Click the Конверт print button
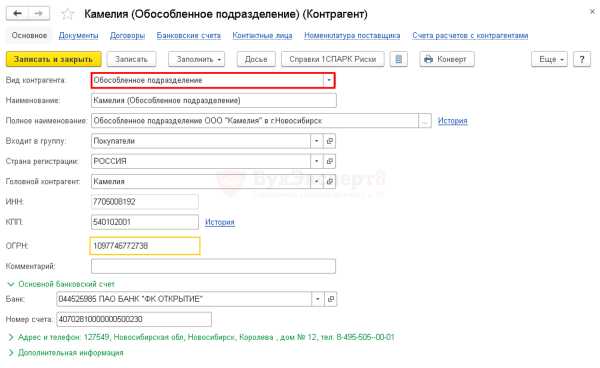The width and height of the screenshot is (600, 368). point(447,59)
